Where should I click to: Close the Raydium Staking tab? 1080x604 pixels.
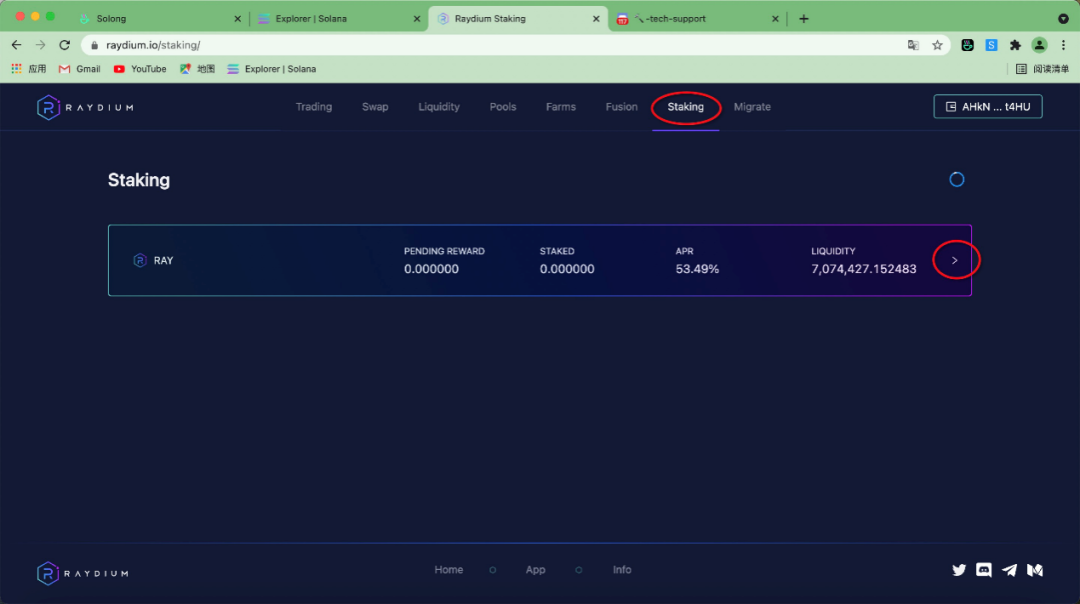(x=596, y=19)
